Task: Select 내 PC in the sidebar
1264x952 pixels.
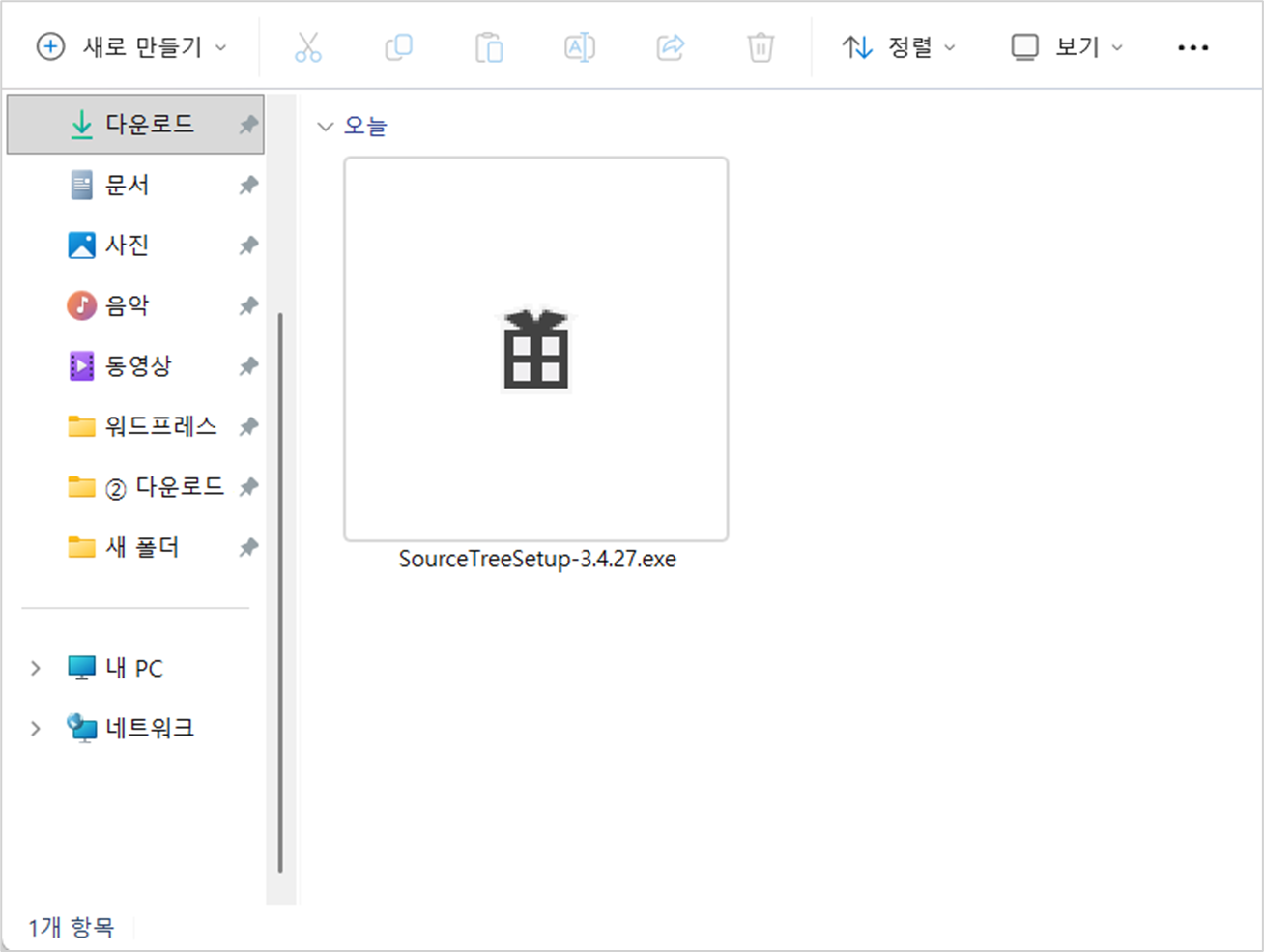Action: (x=116, y=668)
